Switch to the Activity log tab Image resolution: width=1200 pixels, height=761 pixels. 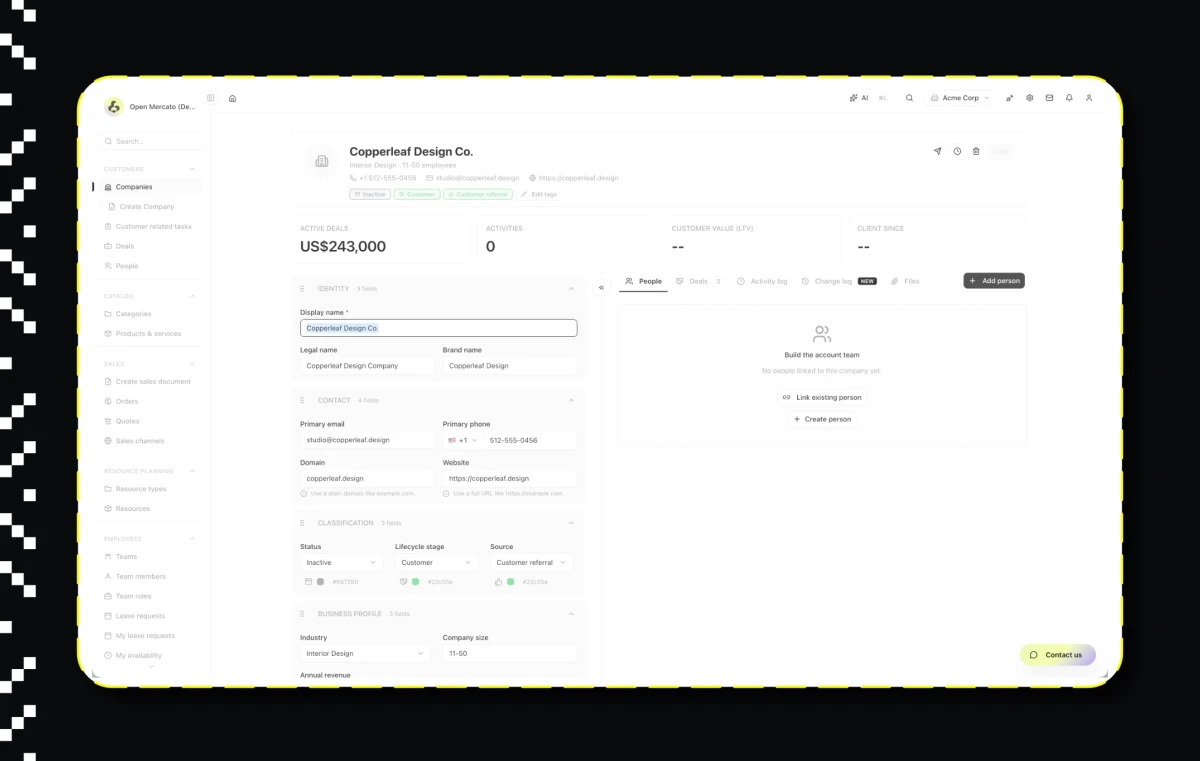pos(762,281)
